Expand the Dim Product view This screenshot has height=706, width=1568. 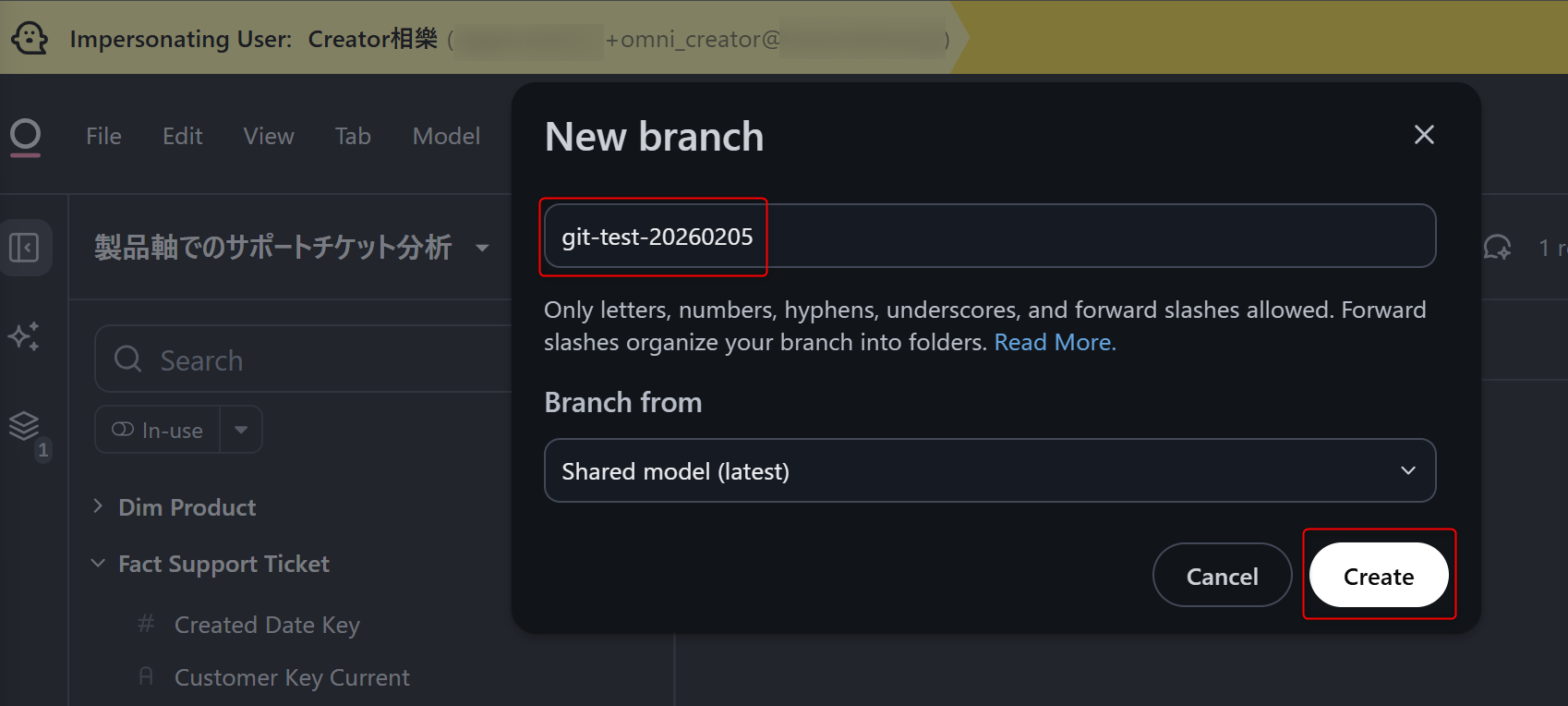point(98,506)
